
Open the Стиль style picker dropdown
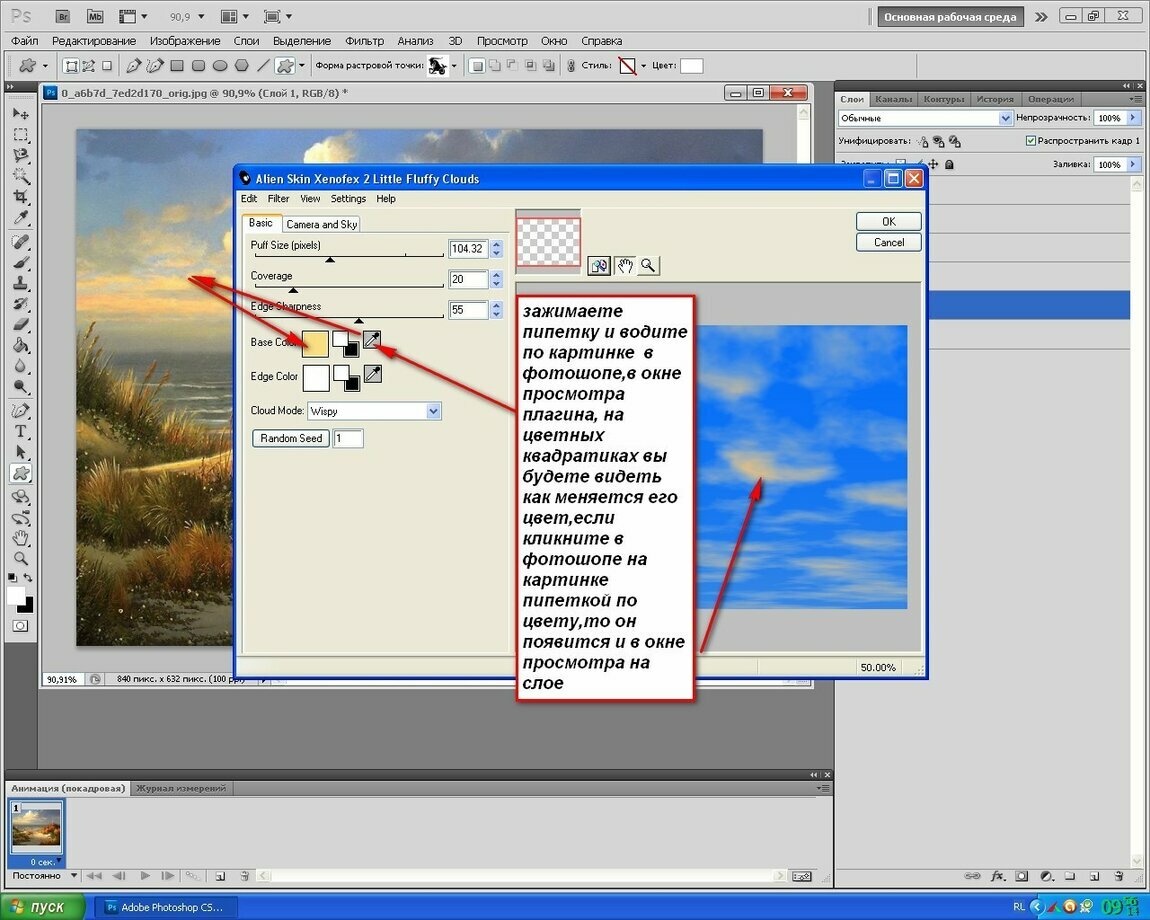pos(643,66)
